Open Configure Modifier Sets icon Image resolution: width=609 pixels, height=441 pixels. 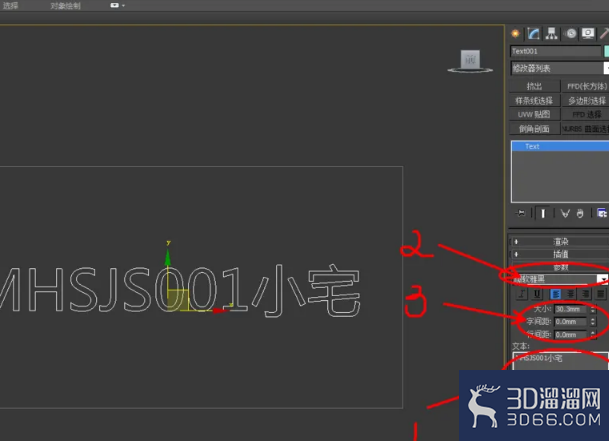(602, 213)
